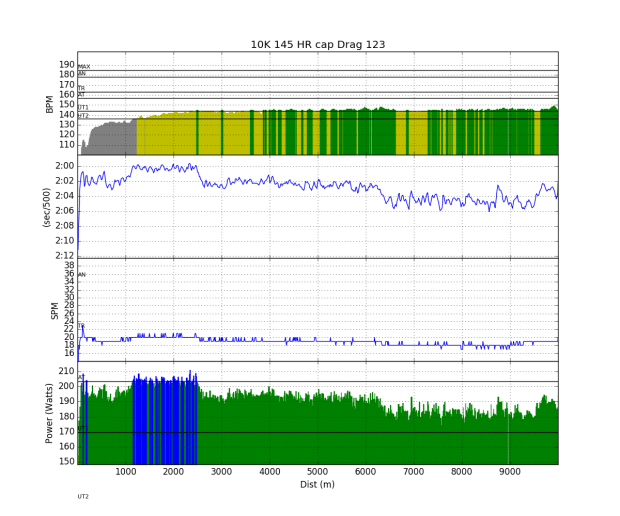Click the 7000 tick on distance axis
This screenshot has height=516, width=620.
[x=413, y=472]
